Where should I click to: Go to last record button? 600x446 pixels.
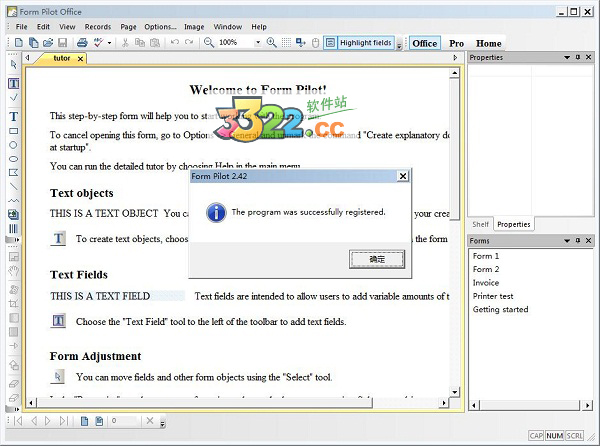coord(64,421)
